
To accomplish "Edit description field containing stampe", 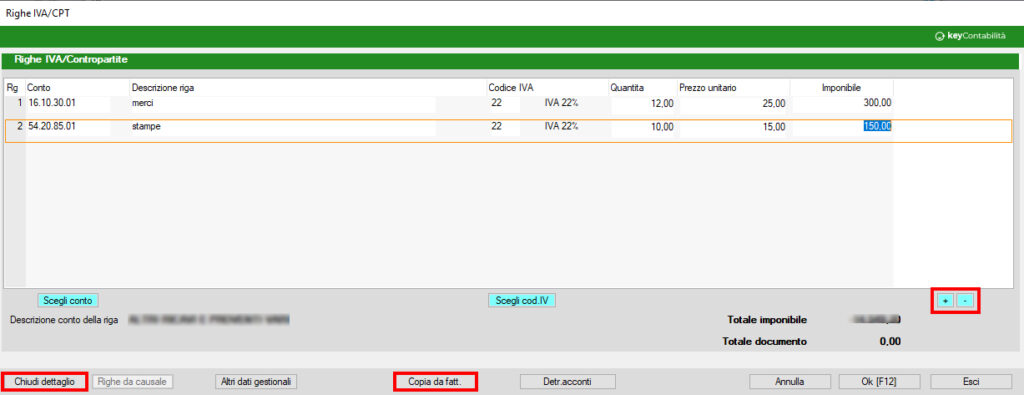I will (x=282, y=127).
